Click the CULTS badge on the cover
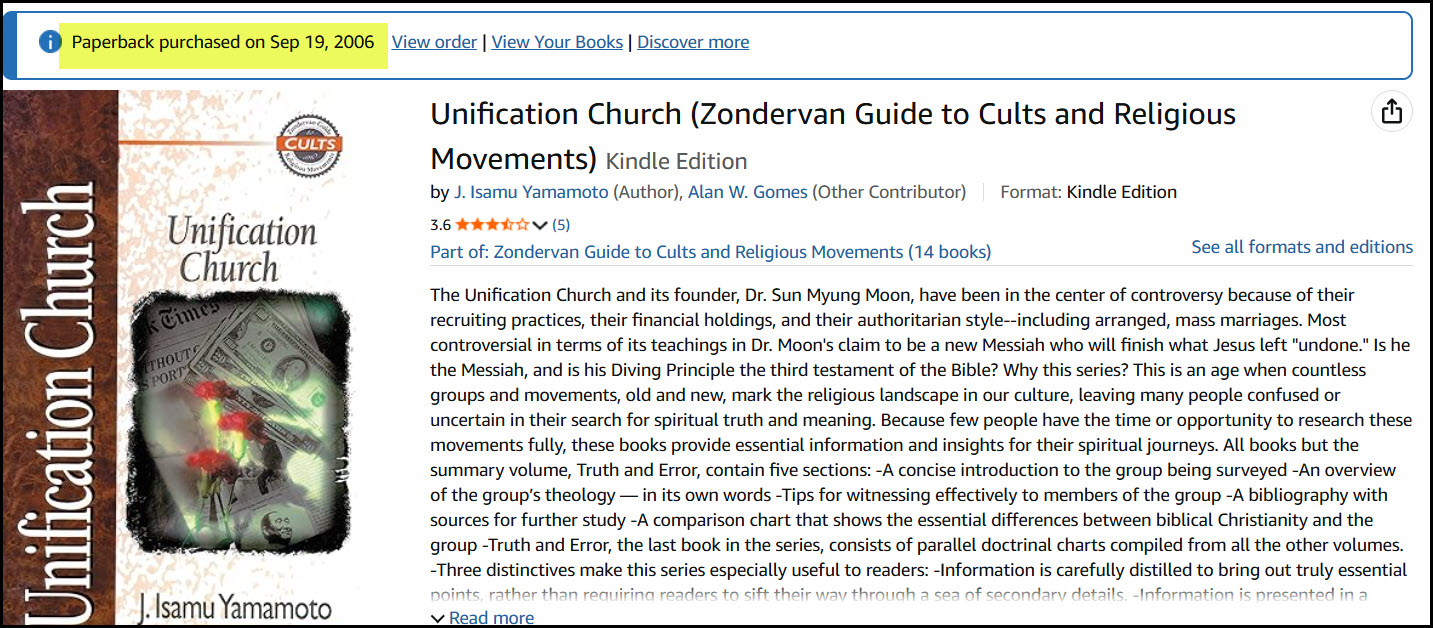Viewport: 1433px width, 628px height. pyautogui.click(x=307, y=145)
